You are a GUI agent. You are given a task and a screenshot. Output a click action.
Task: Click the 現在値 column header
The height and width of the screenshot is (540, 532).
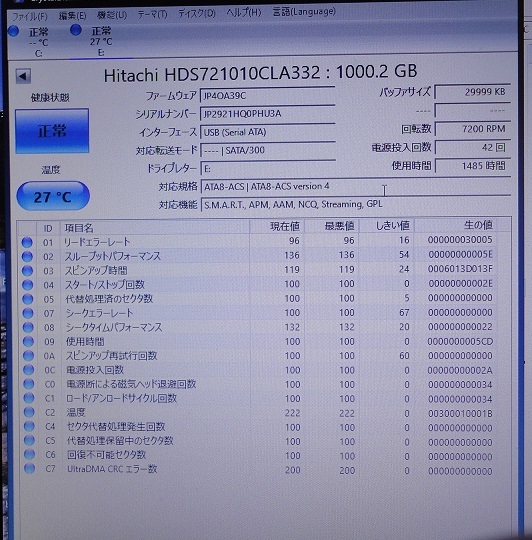(277, 226)
